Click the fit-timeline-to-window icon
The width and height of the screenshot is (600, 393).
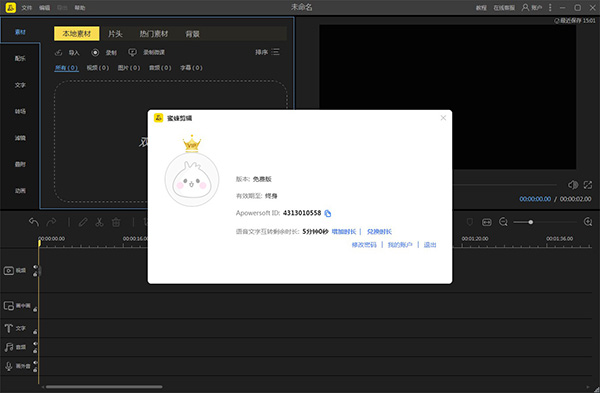[487, 222]
